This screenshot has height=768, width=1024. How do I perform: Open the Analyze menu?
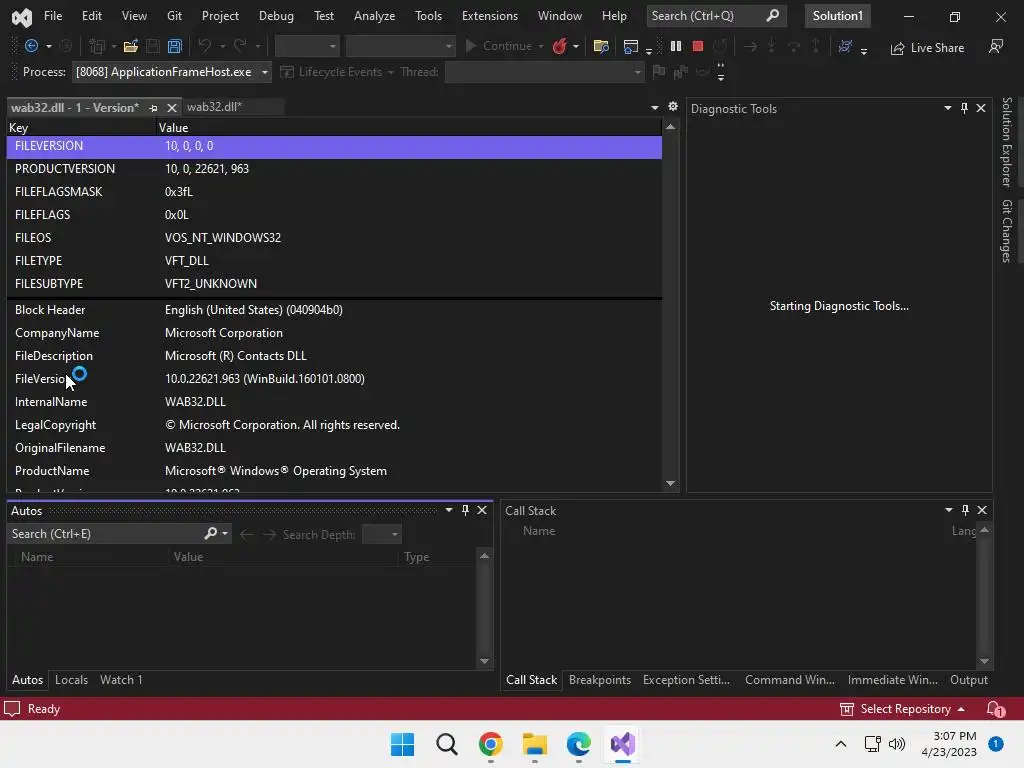[374, 16]
